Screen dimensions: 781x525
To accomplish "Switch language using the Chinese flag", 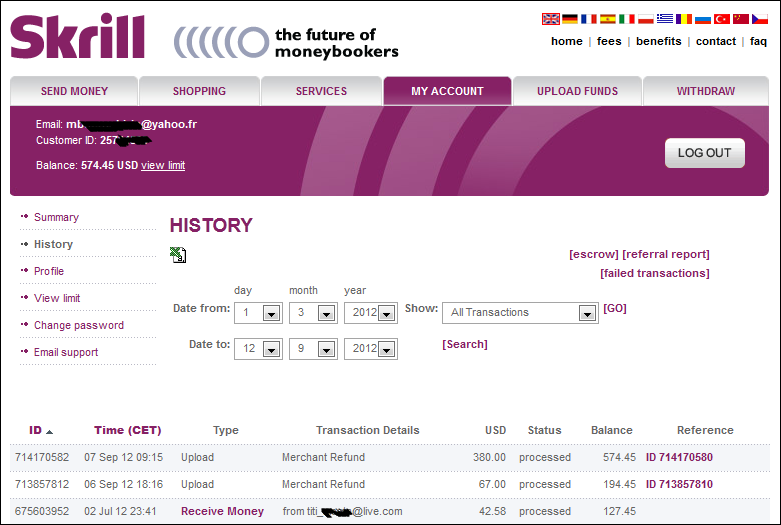I will pyautogui.click(x=741, y=19).
